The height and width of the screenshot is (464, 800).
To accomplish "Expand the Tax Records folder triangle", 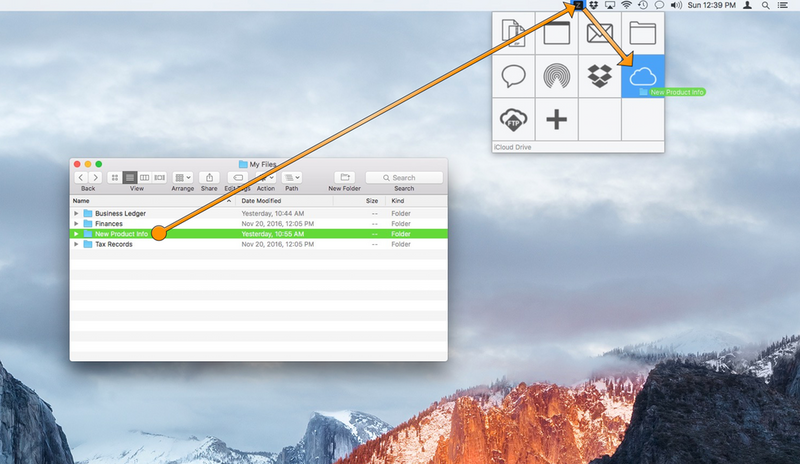I will (x=76, y=244).
